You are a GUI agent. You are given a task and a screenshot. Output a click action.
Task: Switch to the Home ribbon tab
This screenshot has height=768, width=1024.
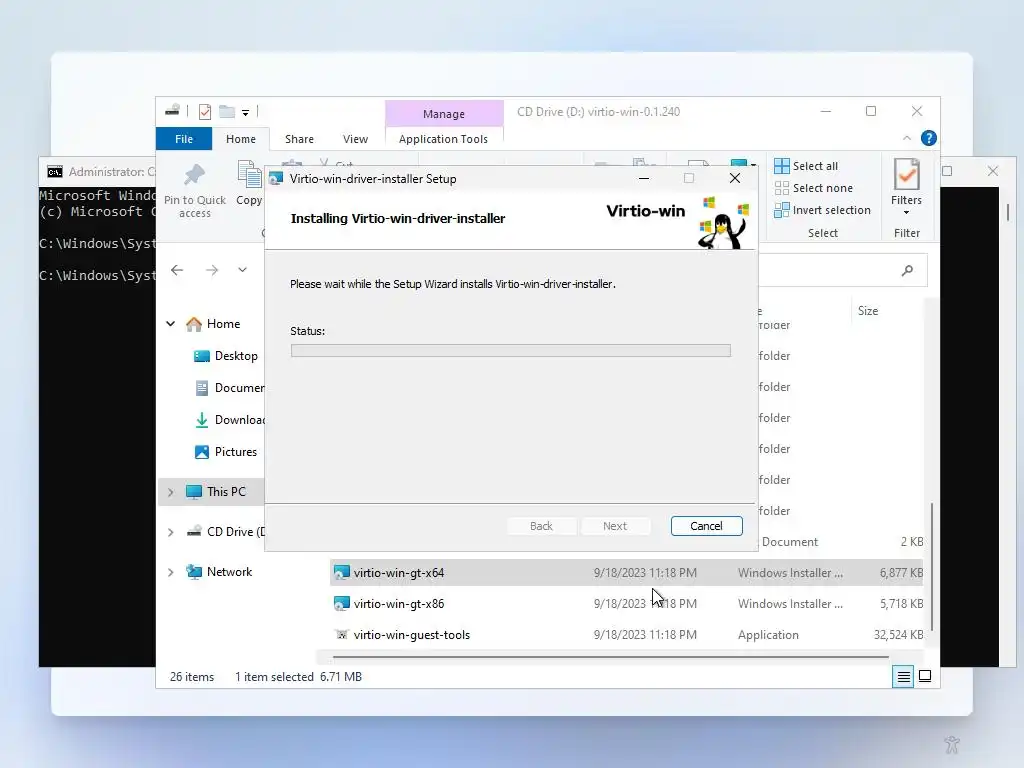pos(240,139)
